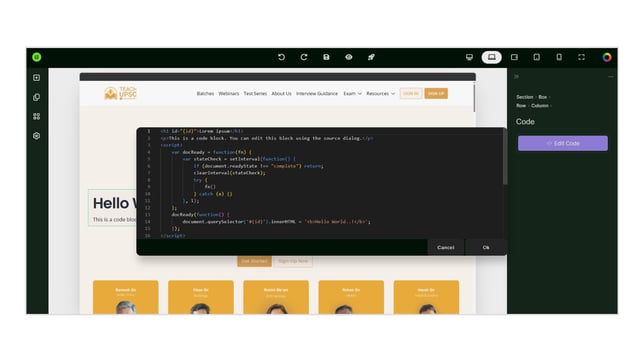Minimize right panel using dash icon
Screen dimensions: 644x362
tap(611, 76)
